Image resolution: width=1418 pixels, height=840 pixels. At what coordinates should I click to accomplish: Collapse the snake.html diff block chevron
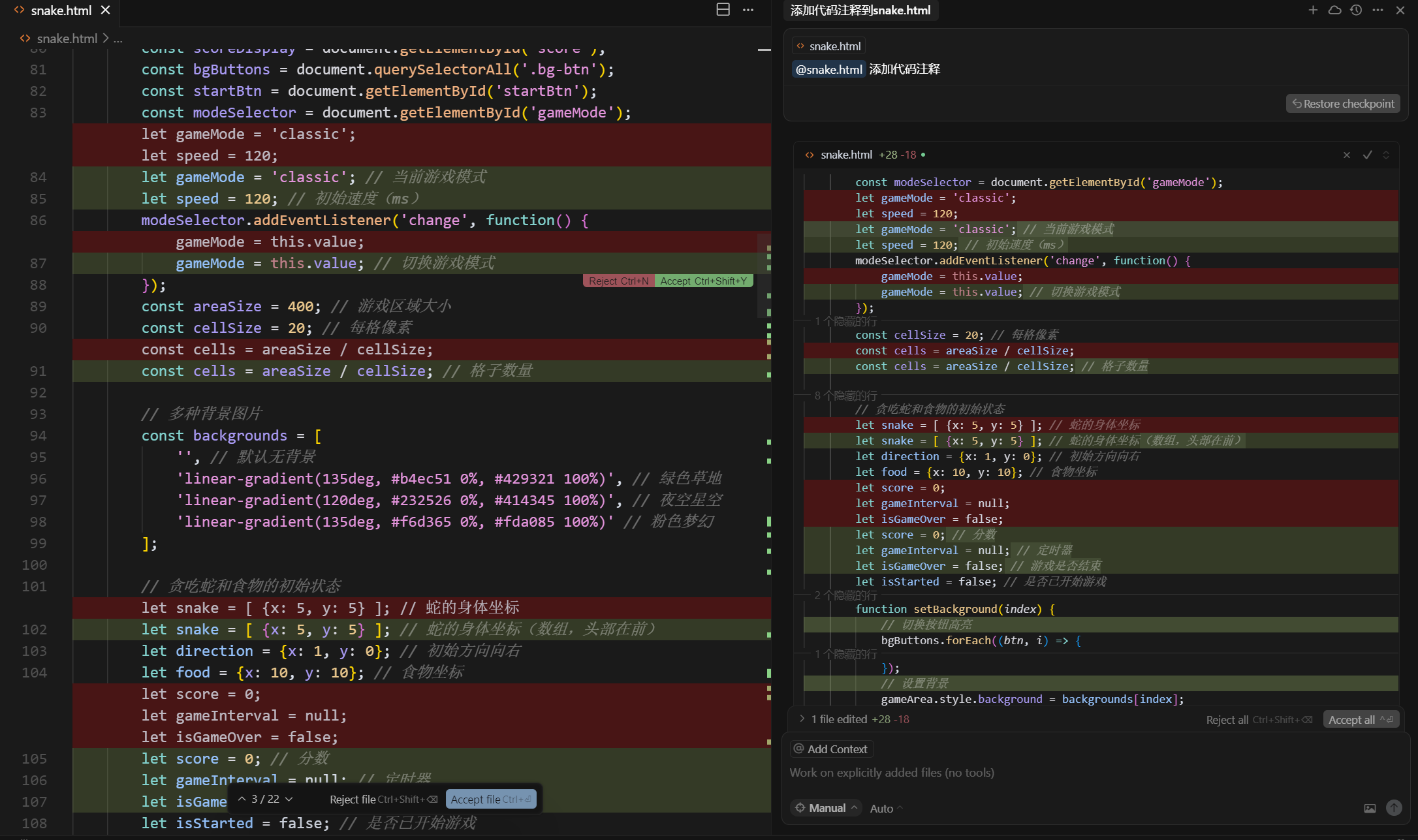pyautogui.click(x=1386, y=155)
